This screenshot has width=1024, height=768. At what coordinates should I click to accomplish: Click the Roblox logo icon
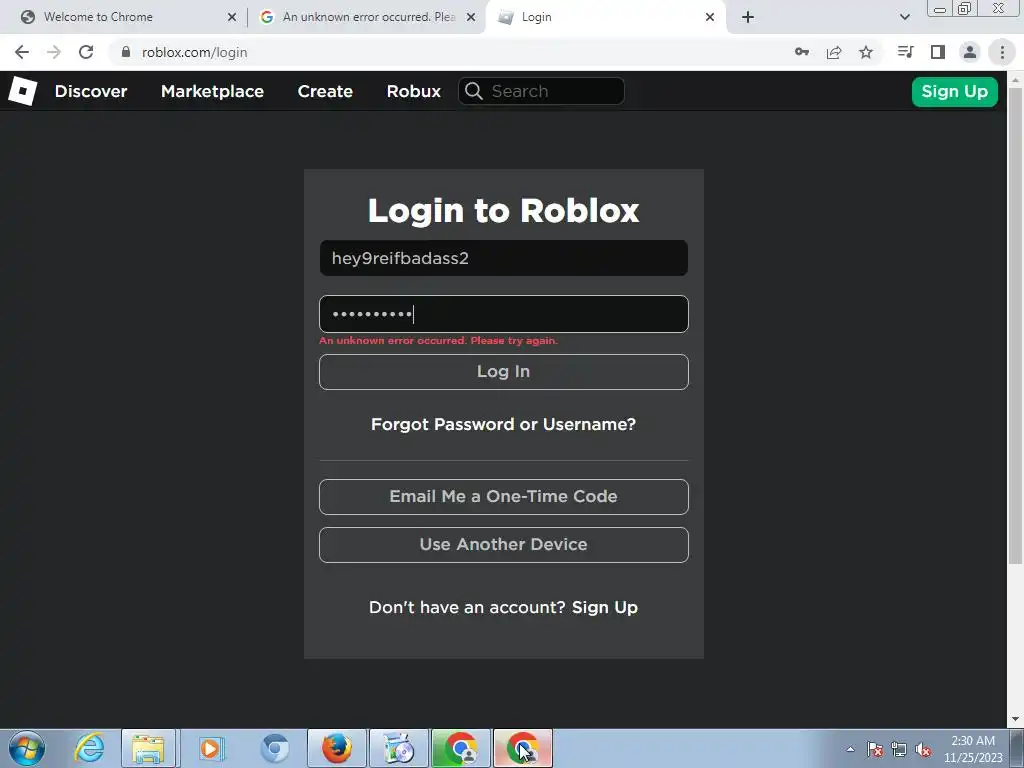coord(23,91)
